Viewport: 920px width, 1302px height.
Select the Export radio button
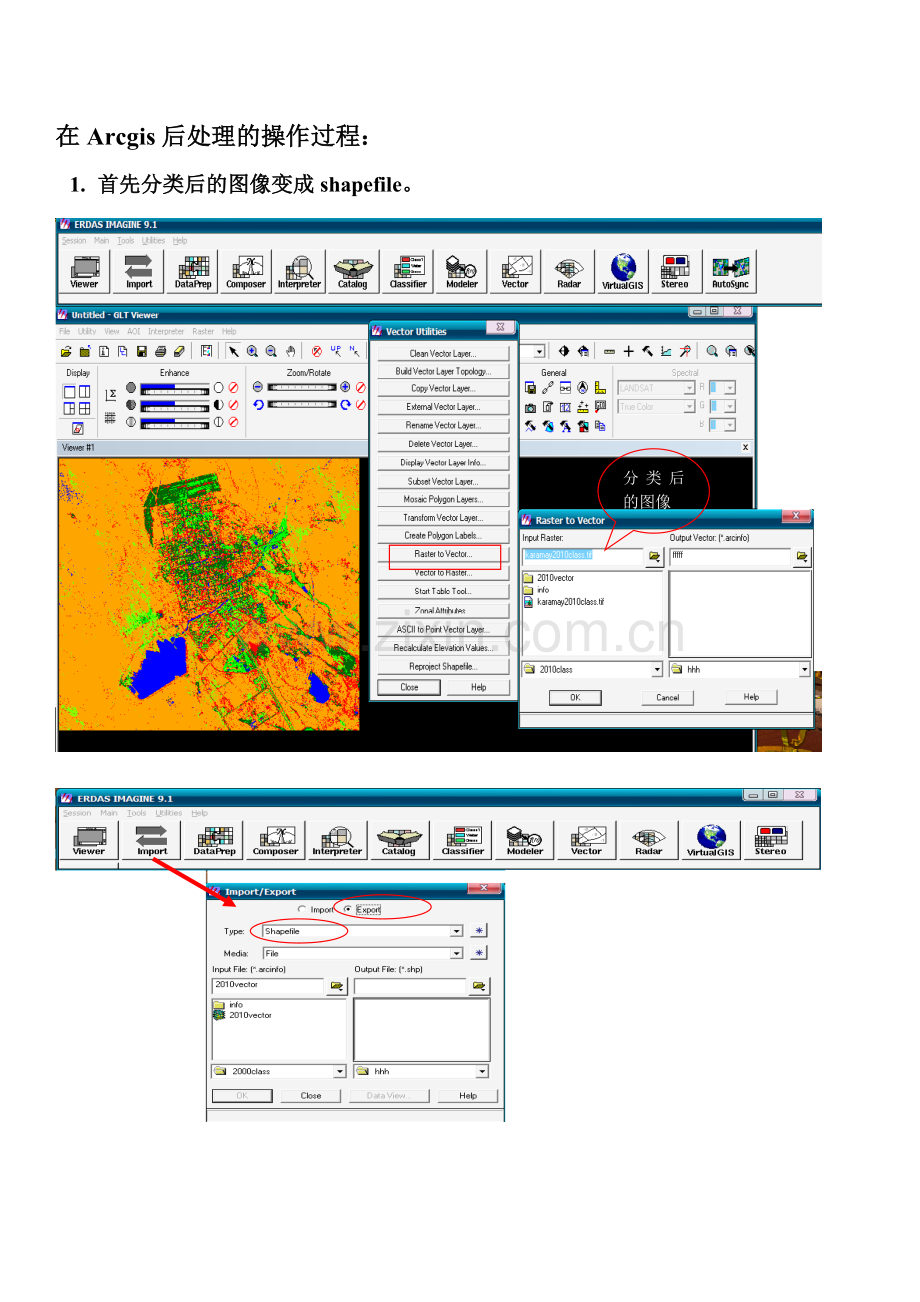click(348, 909)
